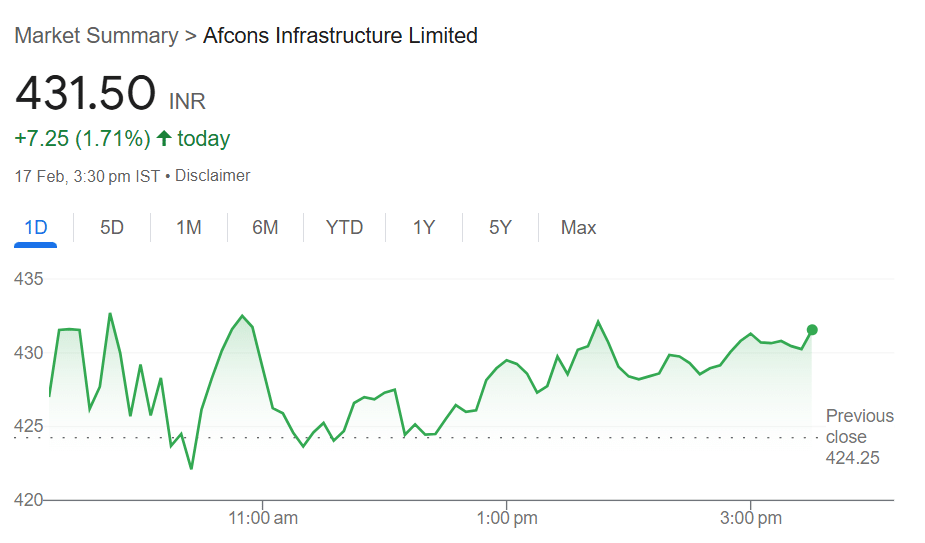Click the green end-of-day price dot
This screenshot has height=543, width=925.
click(x=812, y=330)
